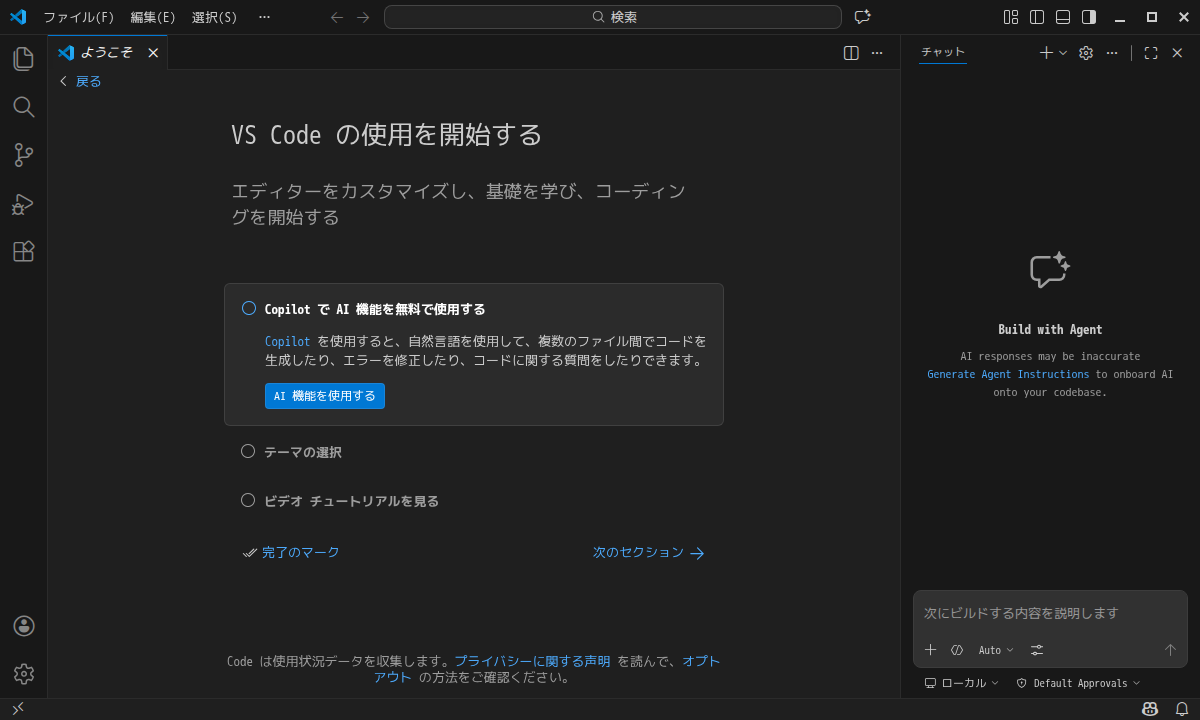Open chat settings with the gear icon
Image resolution: width=1200 pixels, height=720 pixels.
(1085, 52)
